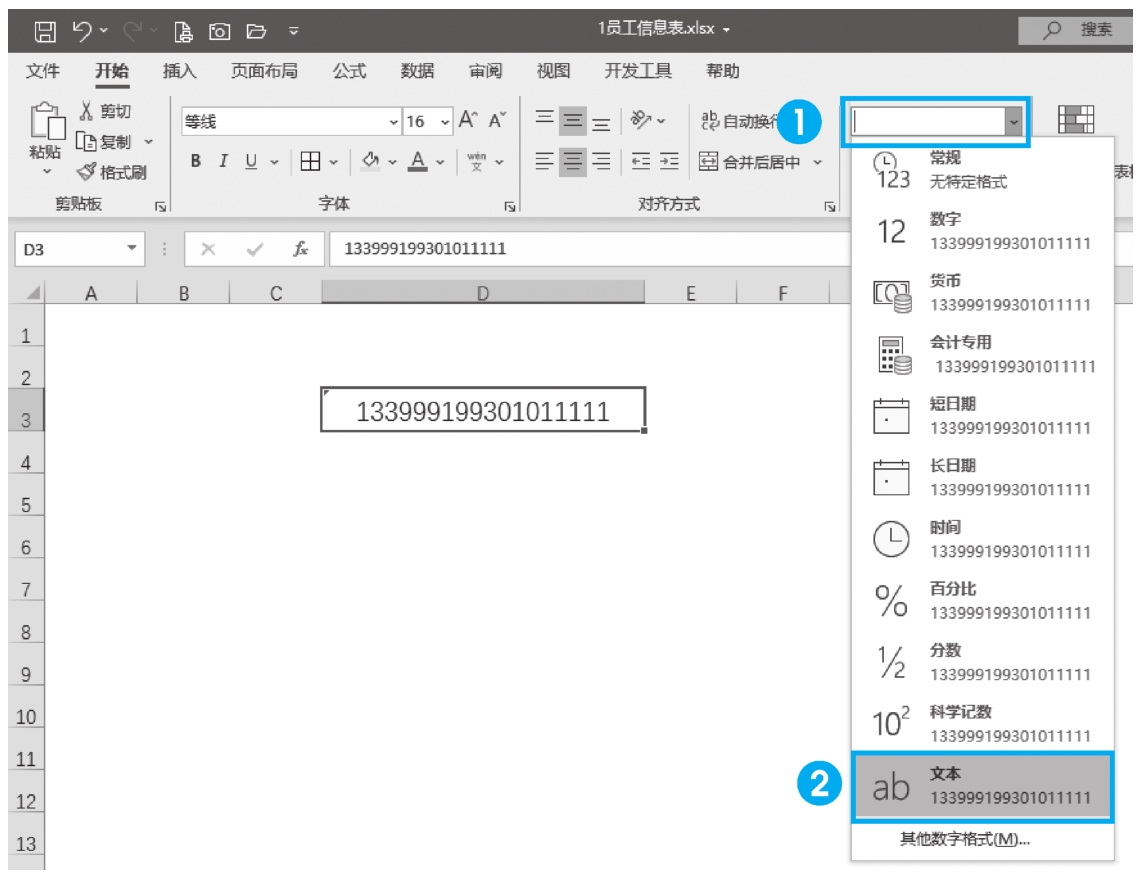Image resolution: width=1141 pixels, height=877 pixels.
Task: Click the Format Painter brush icon
Action: click(x=88, y=172)
